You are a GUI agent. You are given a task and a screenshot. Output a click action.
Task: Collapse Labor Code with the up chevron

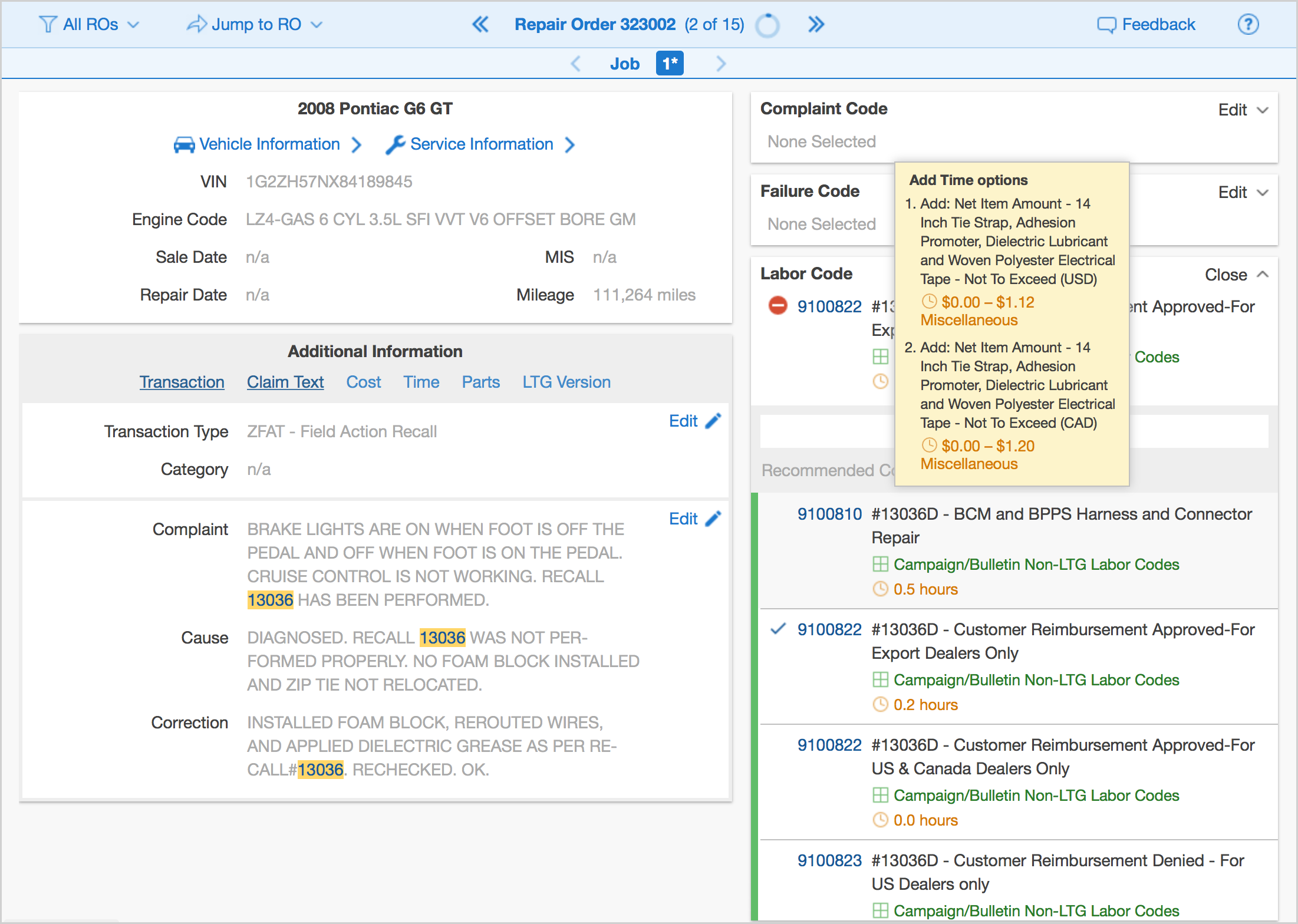(1262, 274)
